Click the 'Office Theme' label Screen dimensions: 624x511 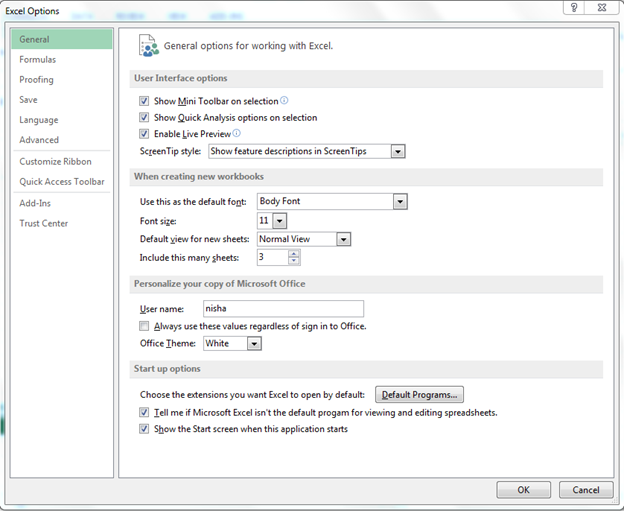coord(168,343)
